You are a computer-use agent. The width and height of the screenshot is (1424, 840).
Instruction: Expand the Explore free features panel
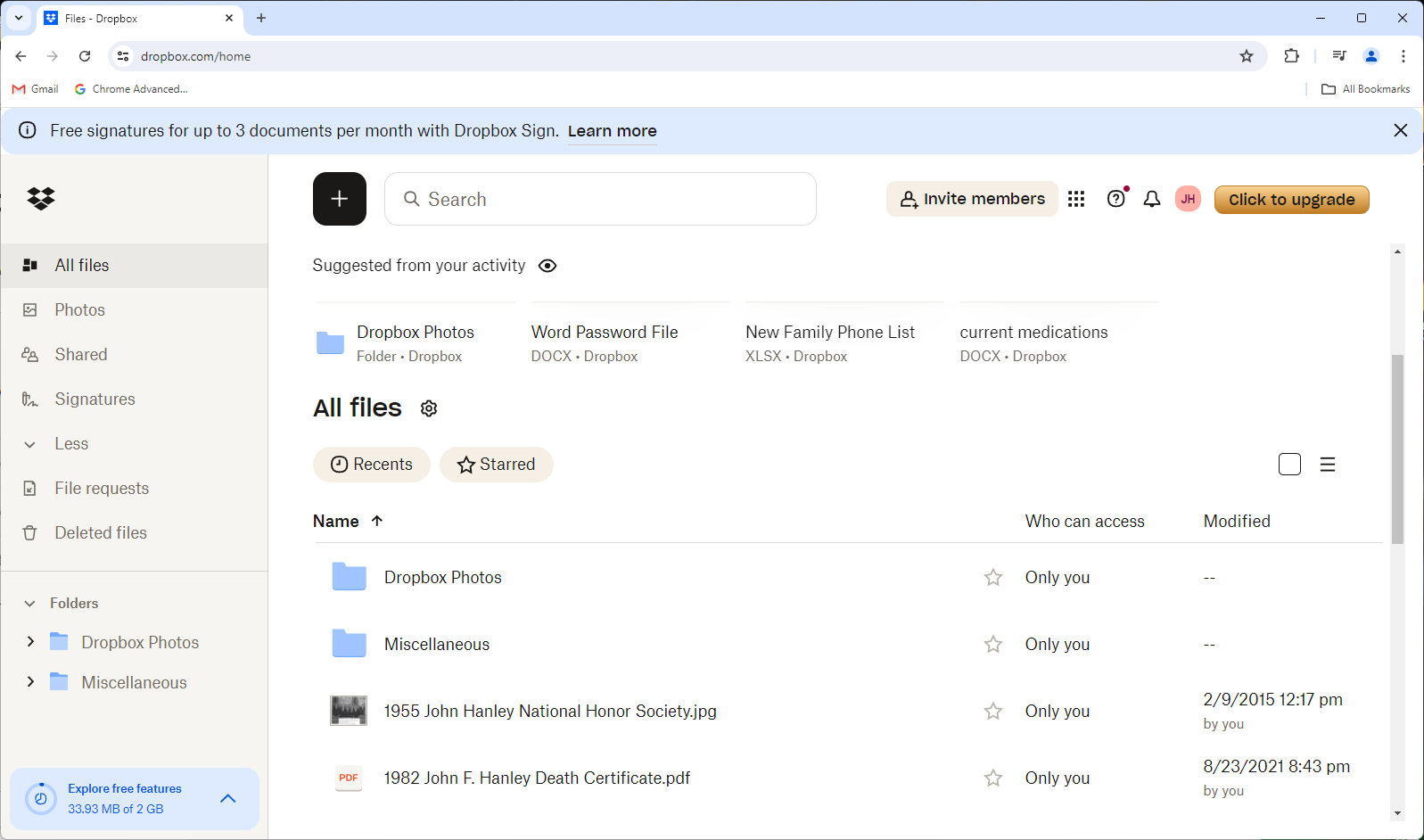(x=228, y=799)
